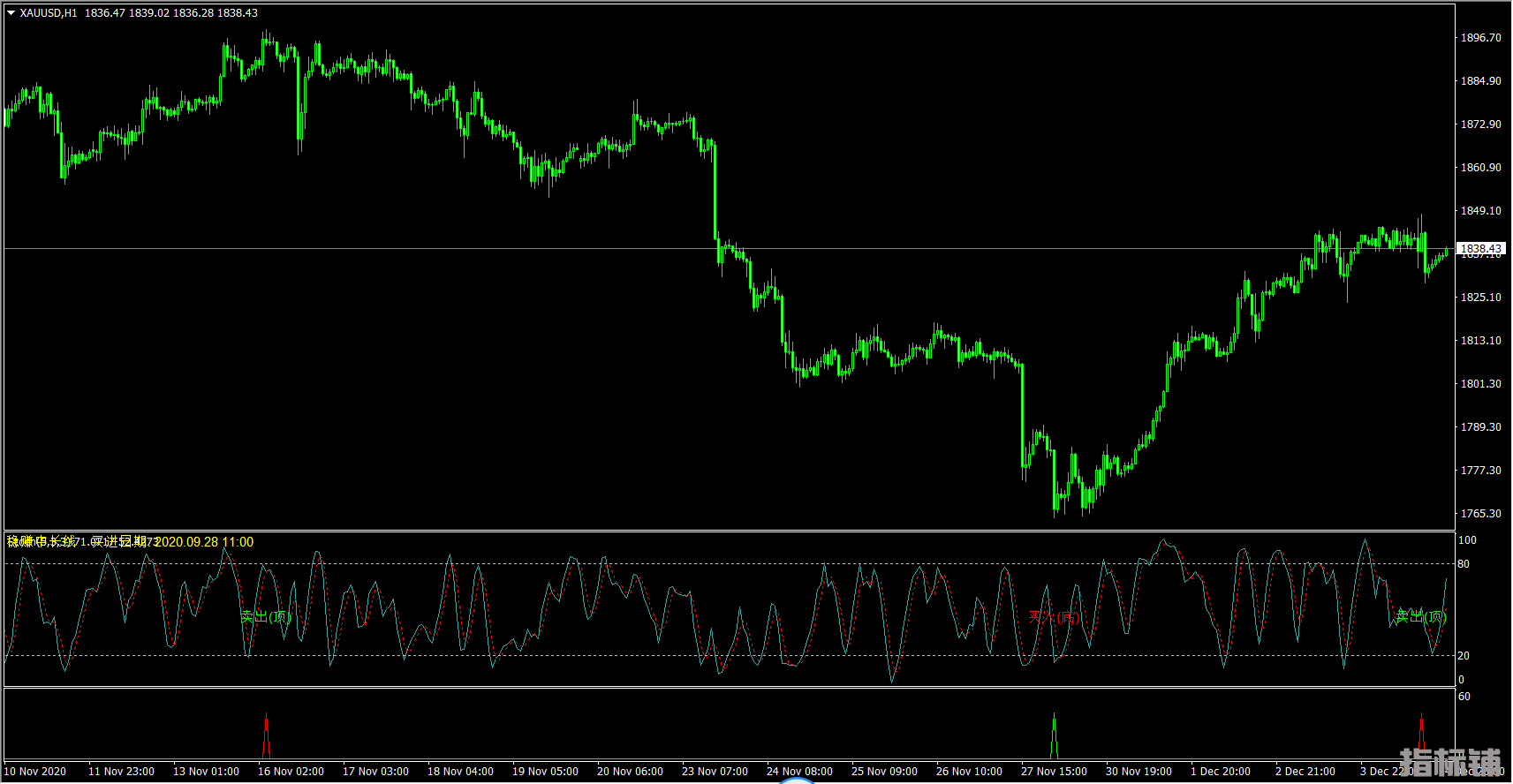Click the 1765.30 price axis label

[1480, 514]
